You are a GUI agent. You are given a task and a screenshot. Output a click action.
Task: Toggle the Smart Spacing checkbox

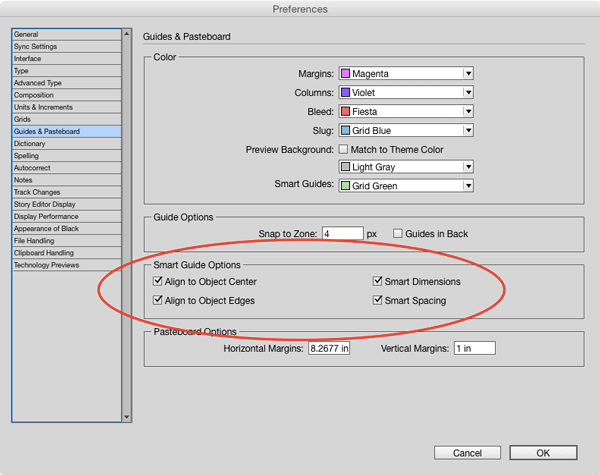click(x=377, y=300)
